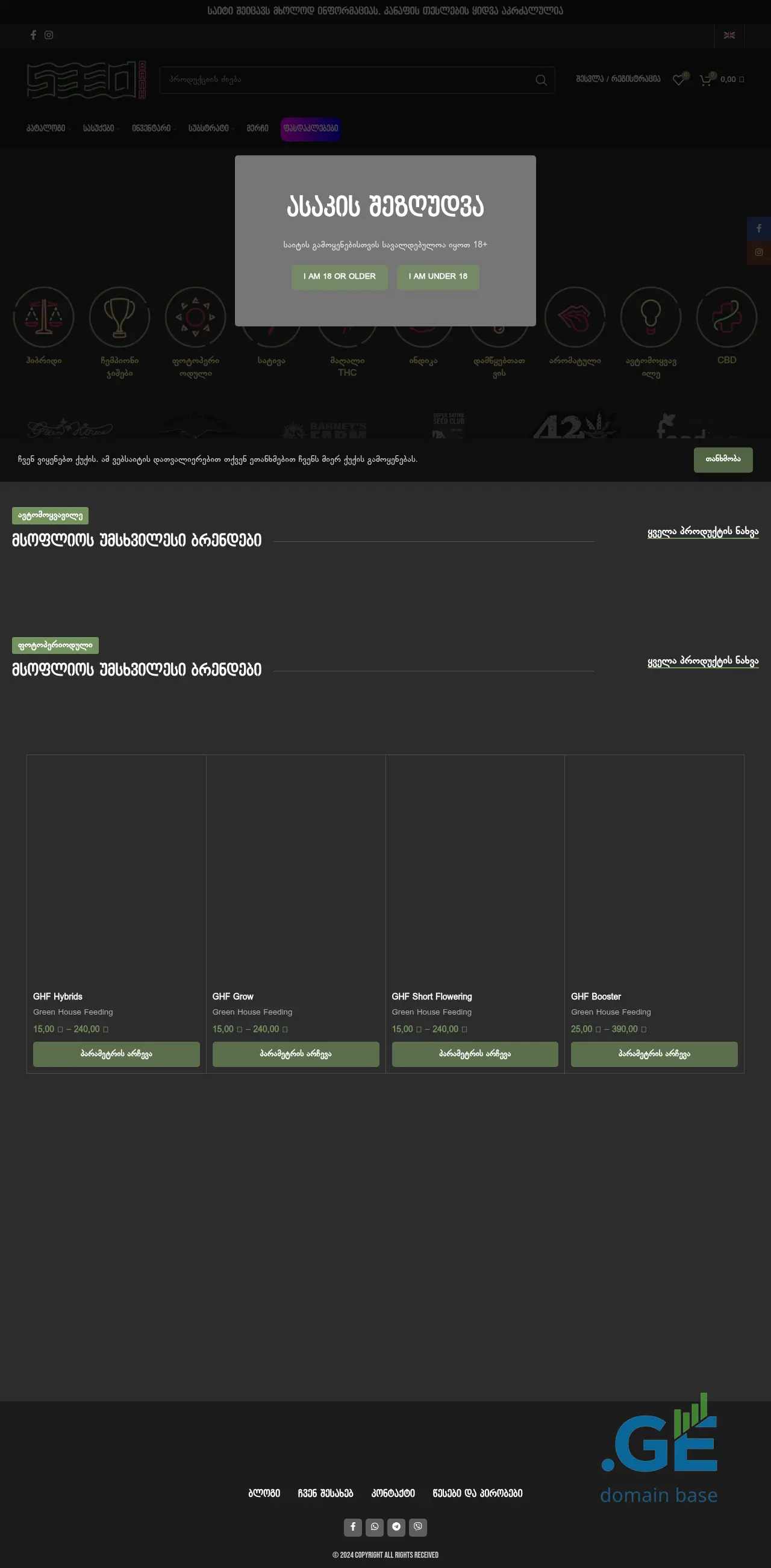Click the search magnifier icon
771x1568 pixels.
click(540, 80)
